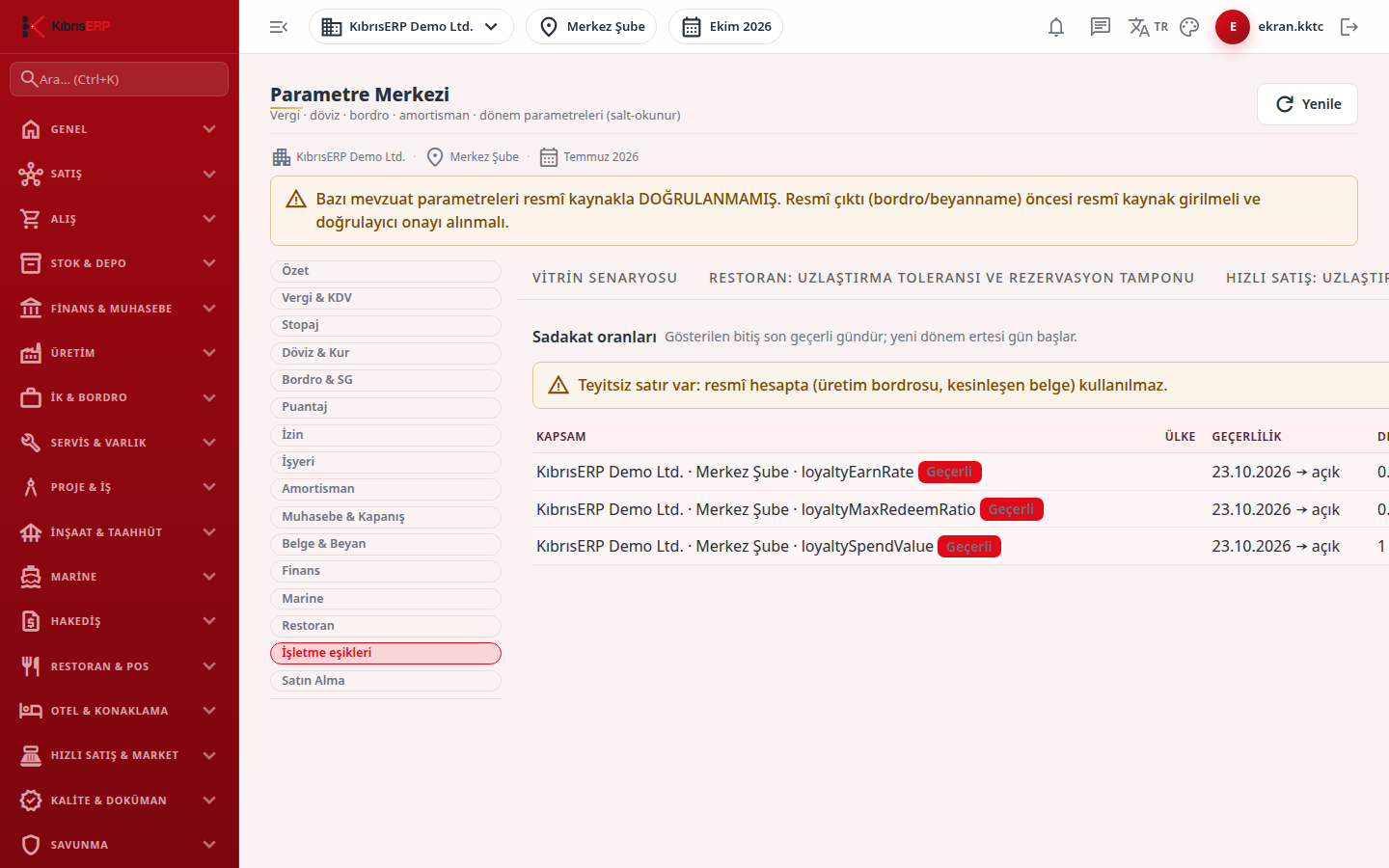The width and height of the screenshot is (1389, 868).
Task: Click the logout icon
Action: pyautogui.click(x=1349, y=27)
